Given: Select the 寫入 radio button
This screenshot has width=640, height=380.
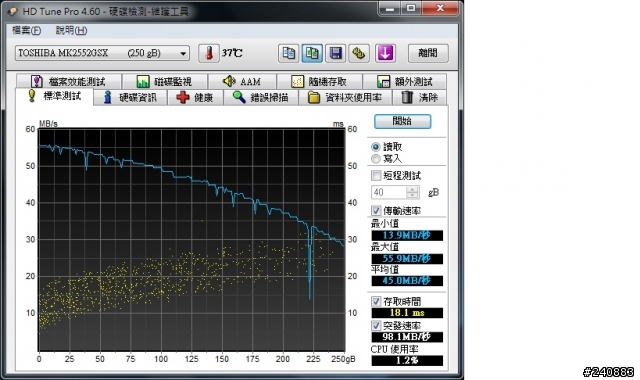Looking at the screenshot, I should point(376,158).
